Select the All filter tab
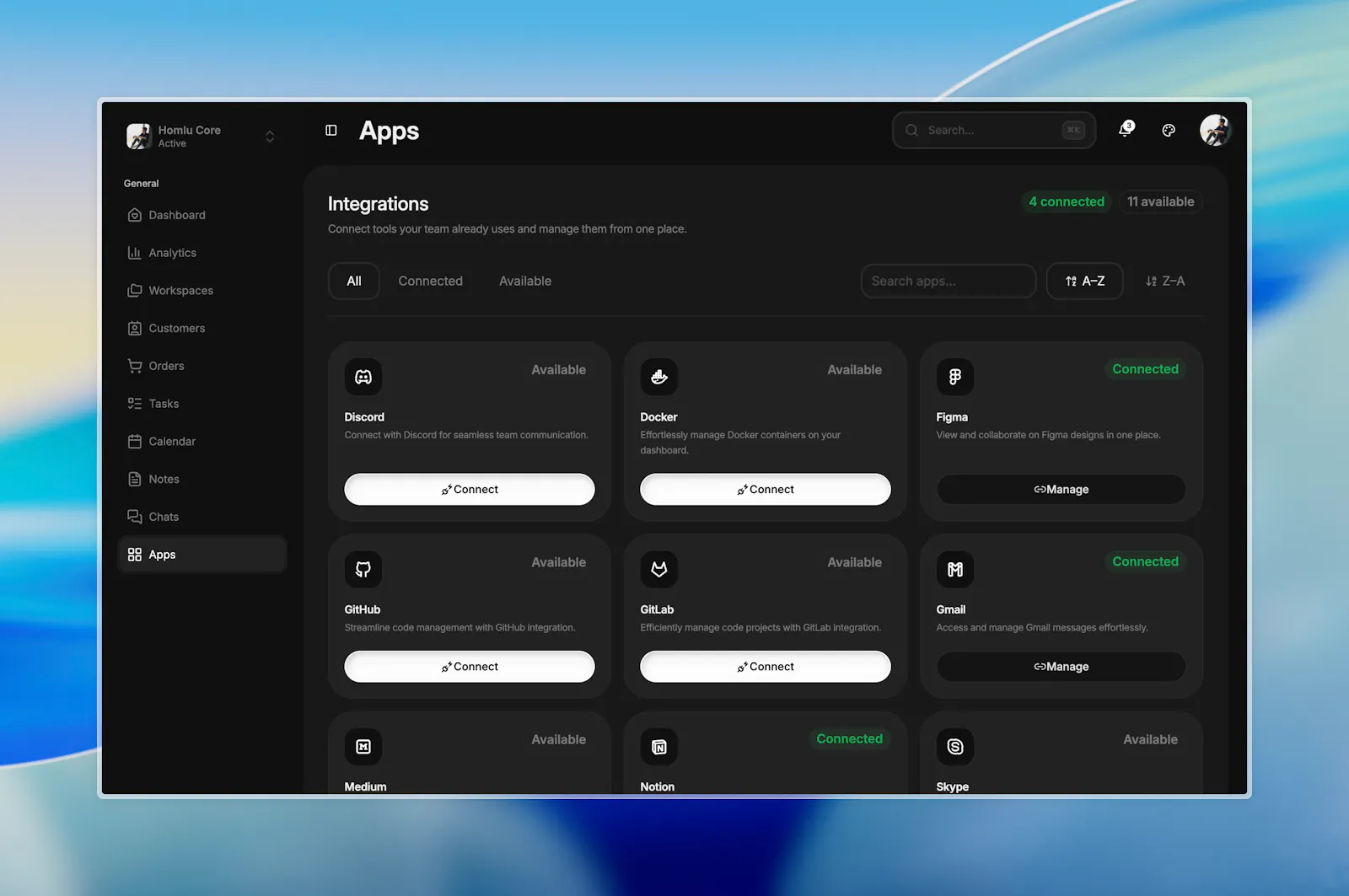 (x=354, y=282)
